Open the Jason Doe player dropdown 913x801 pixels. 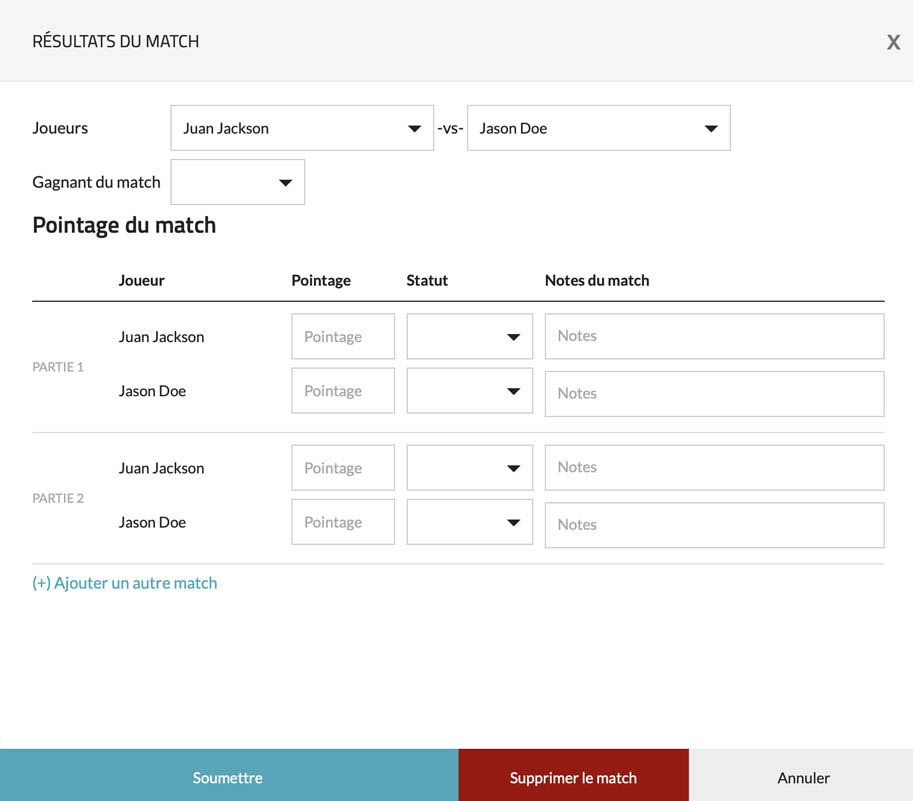coord(598,128)
